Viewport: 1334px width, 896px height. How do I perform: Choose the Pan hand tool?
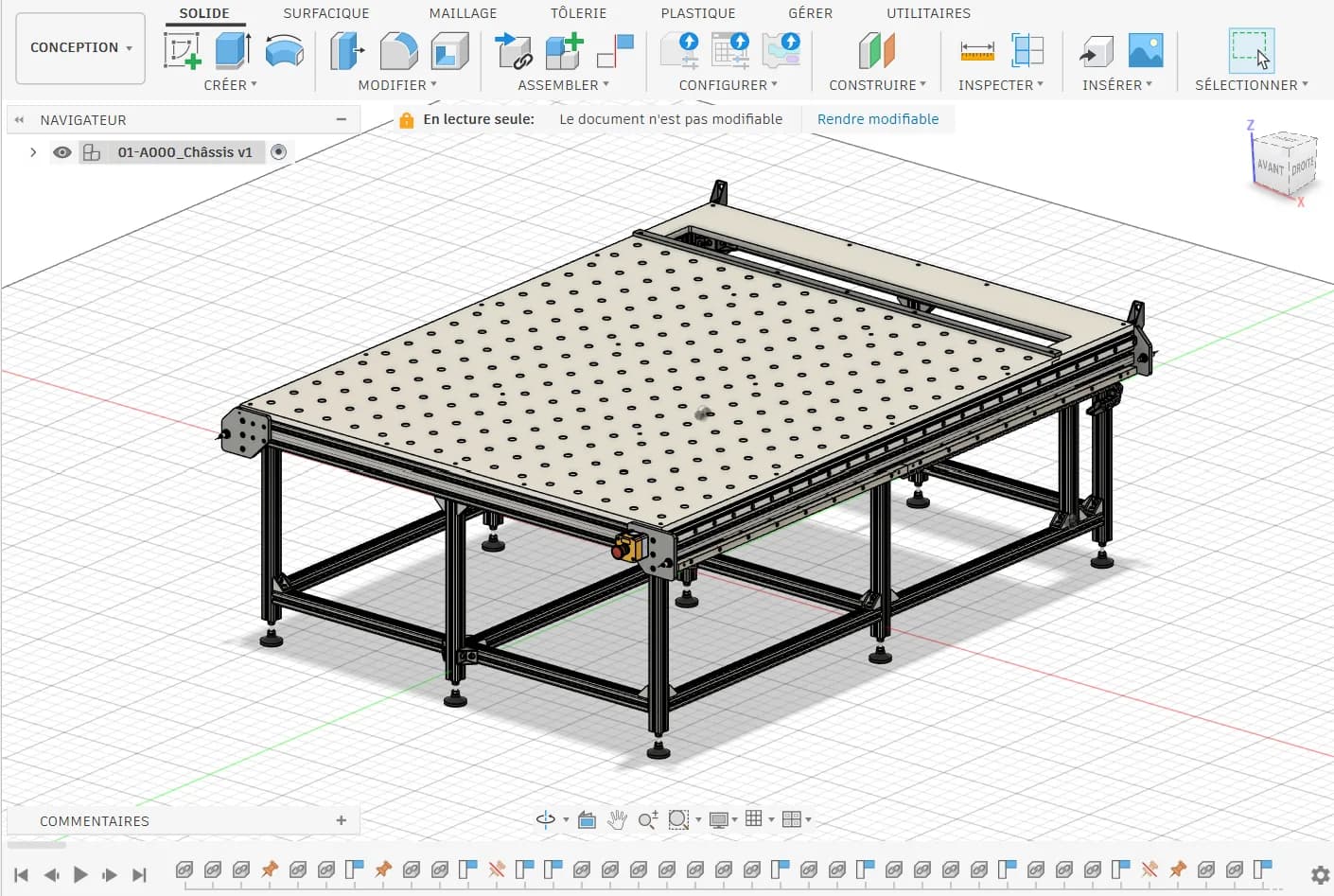tap(617, 819)
